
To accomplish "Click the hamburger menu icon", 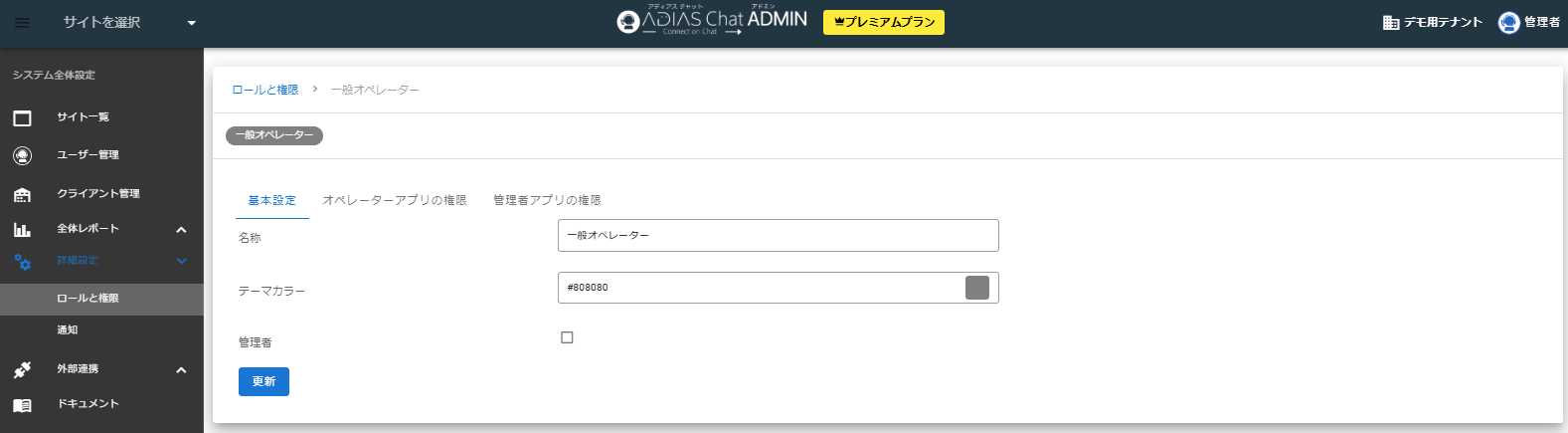I will pos(22,22).
